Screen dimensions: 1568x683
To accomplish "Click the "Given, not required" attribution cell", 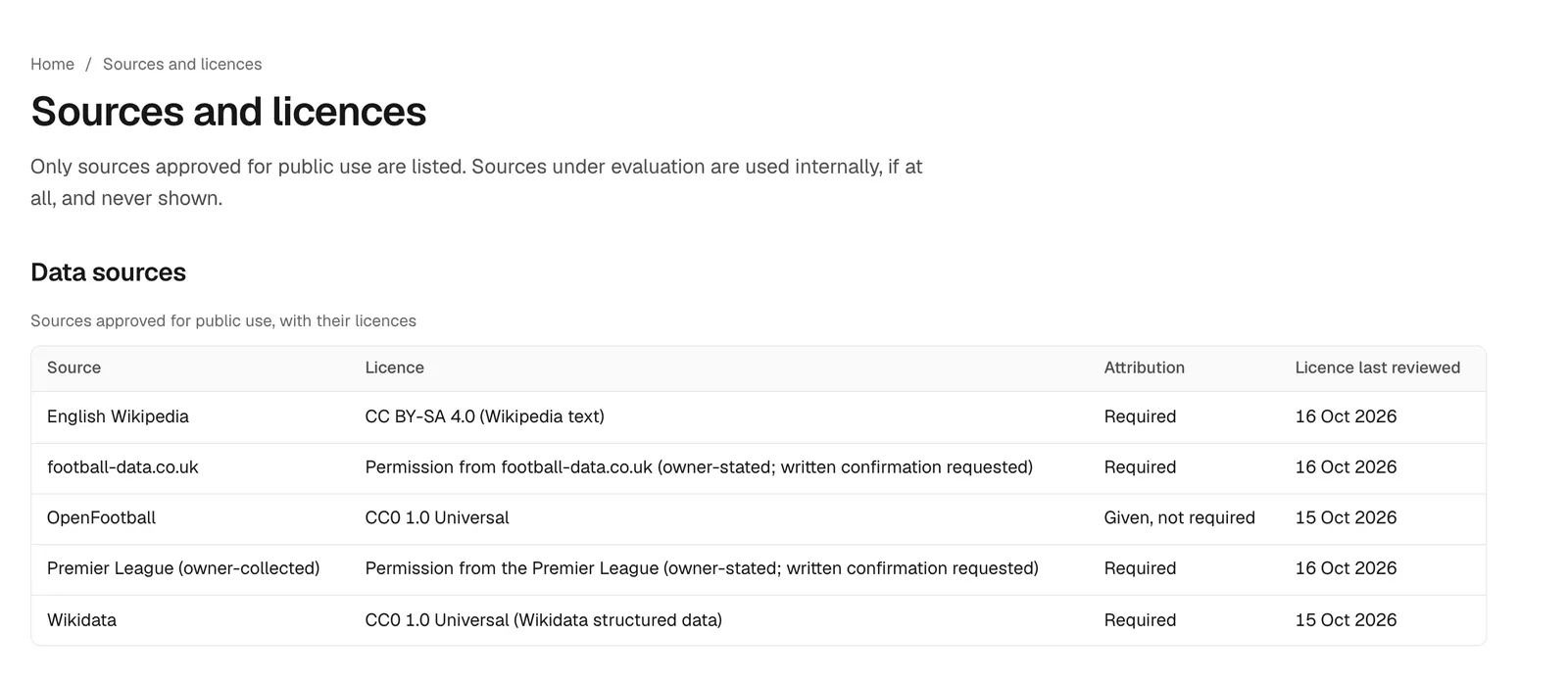I will 1179,517.
